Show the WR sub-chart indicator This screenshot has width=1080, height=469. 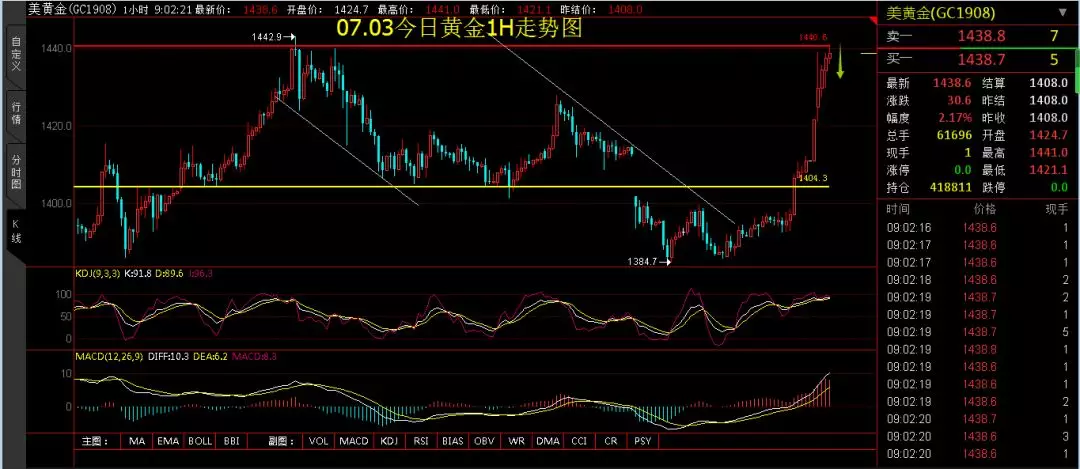pos(517,441)
